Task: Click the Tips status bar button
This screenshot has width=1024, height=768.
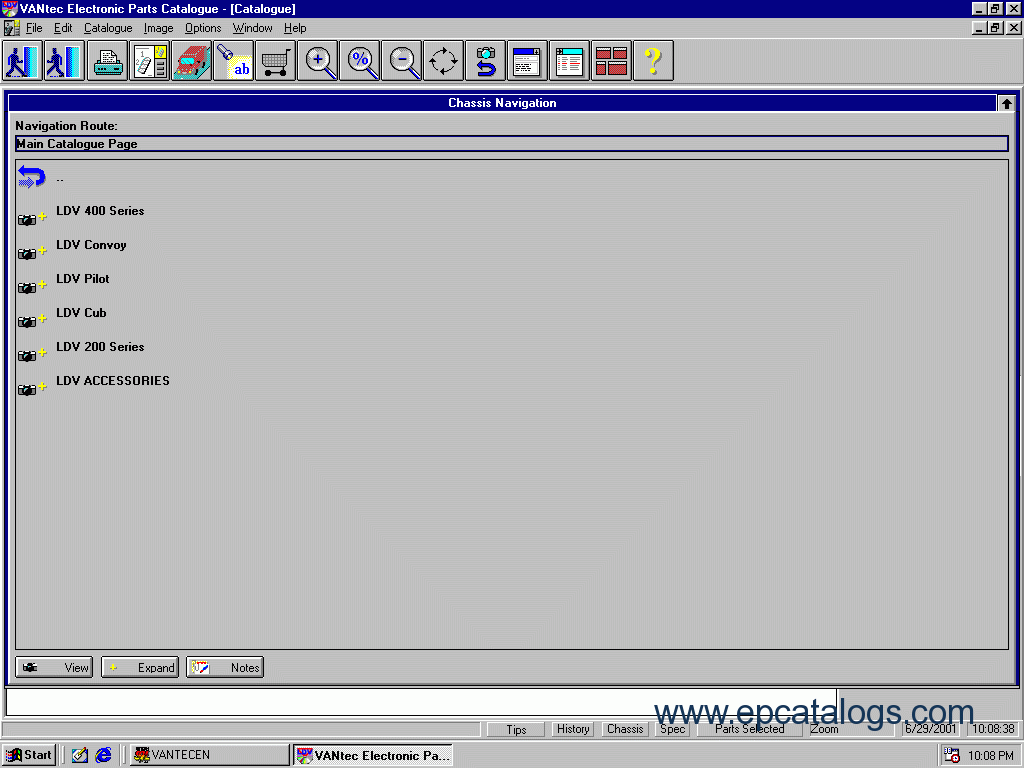Action: [516, 729]
